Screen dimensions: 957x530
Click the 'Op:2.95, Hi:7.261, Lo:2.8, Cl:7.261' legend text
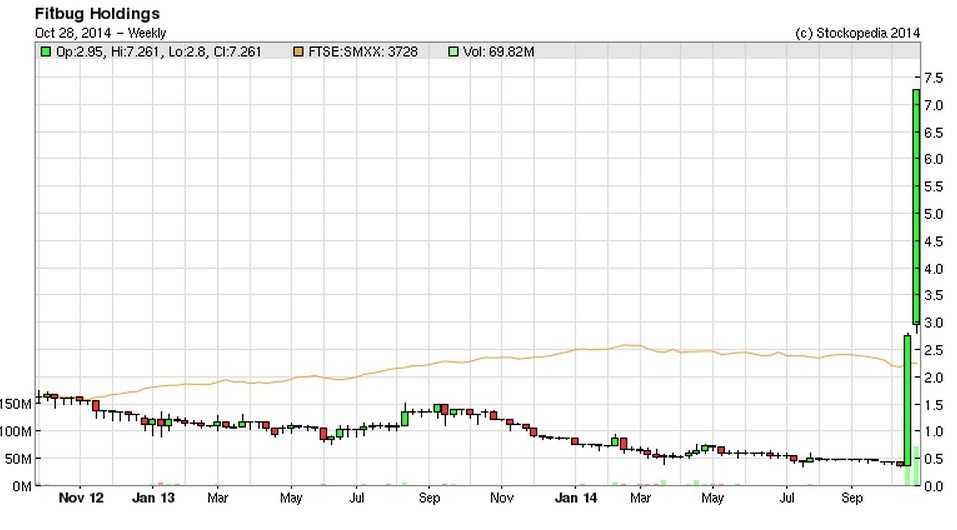coord(159,52)
